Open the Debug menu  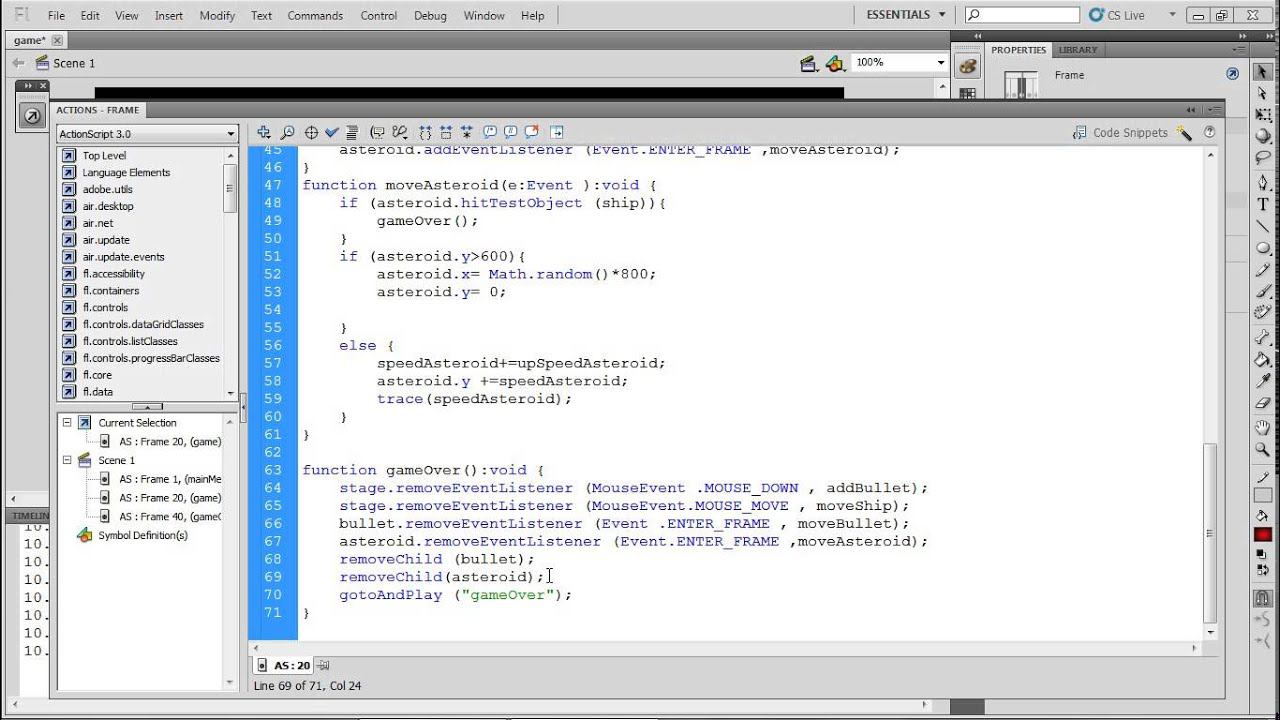(430, 15)
